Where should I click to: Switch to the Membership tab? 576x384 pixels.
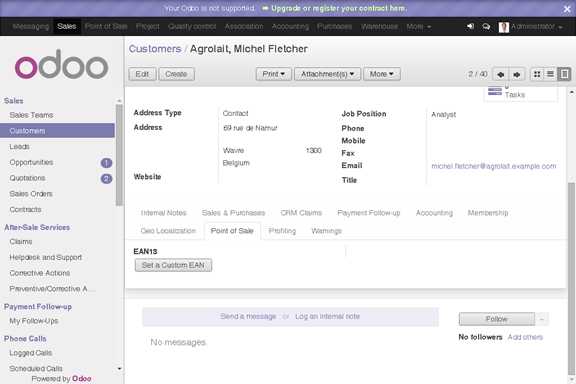488,213
